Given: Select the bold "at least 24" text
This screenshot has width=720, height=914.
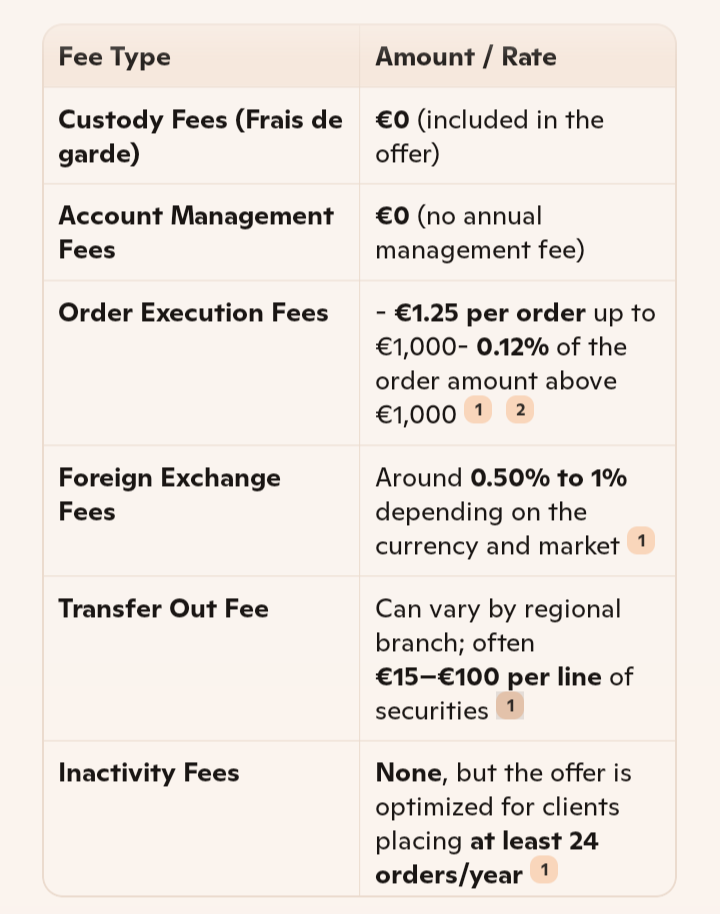Looking at the screenshot, I should pyautogui.click(x=534, y=841).
